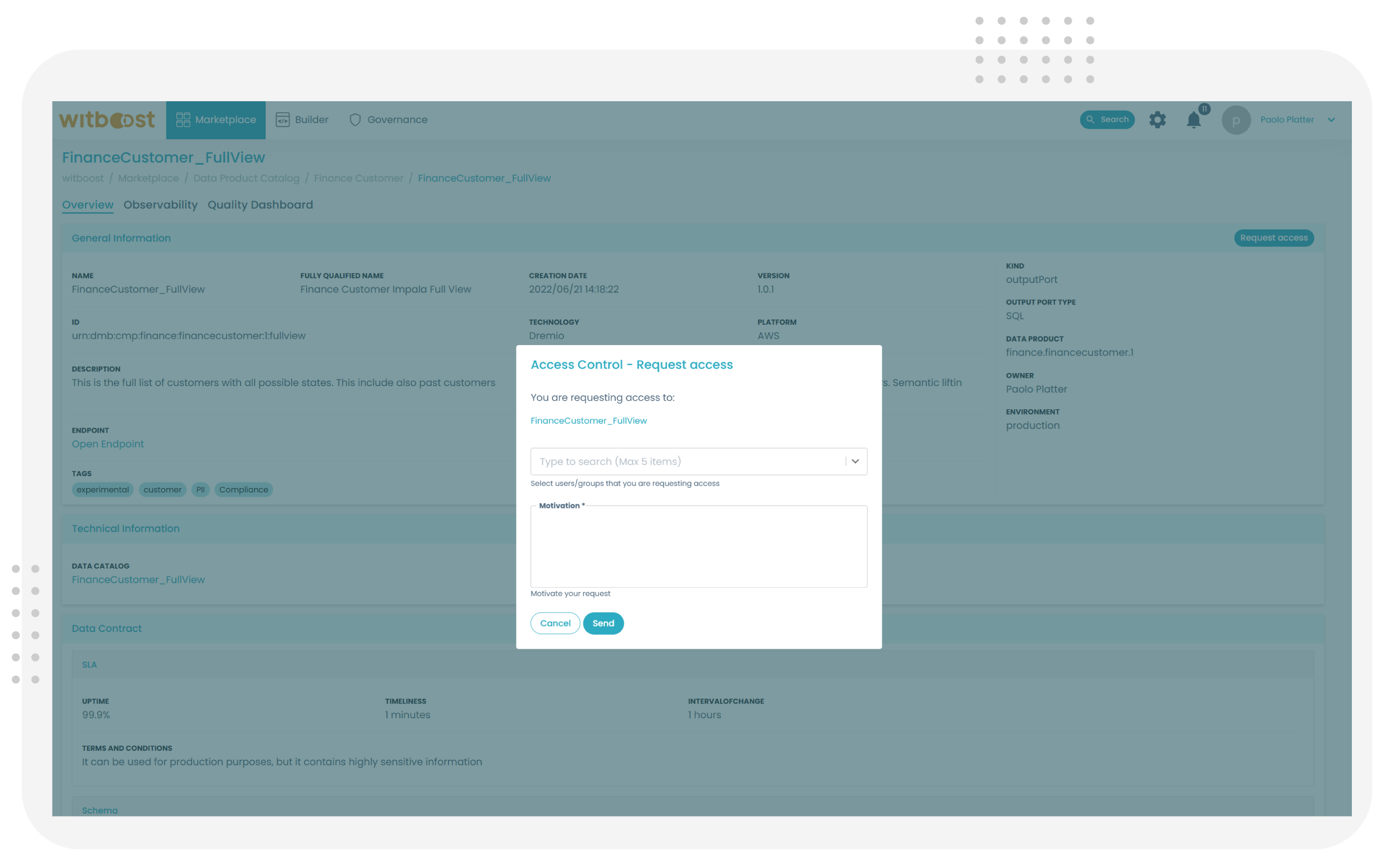Click the witboost logo icon

pos(108,119)
